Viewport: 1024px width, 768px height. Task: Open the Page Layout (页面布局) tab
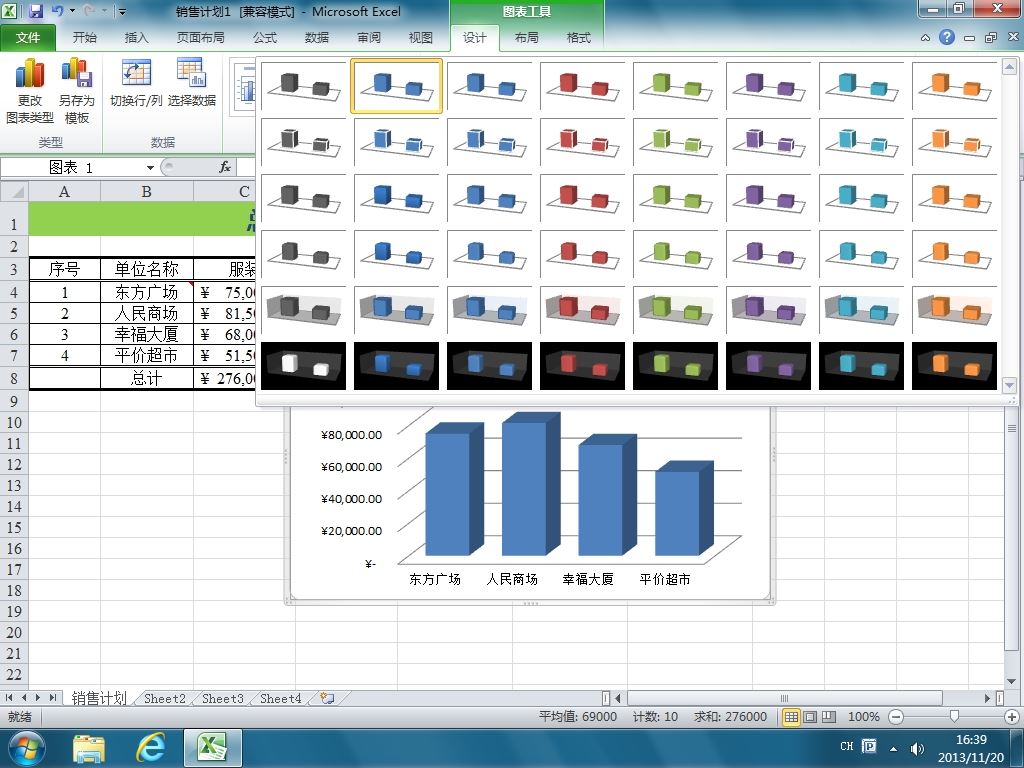[x=200, y=38]
